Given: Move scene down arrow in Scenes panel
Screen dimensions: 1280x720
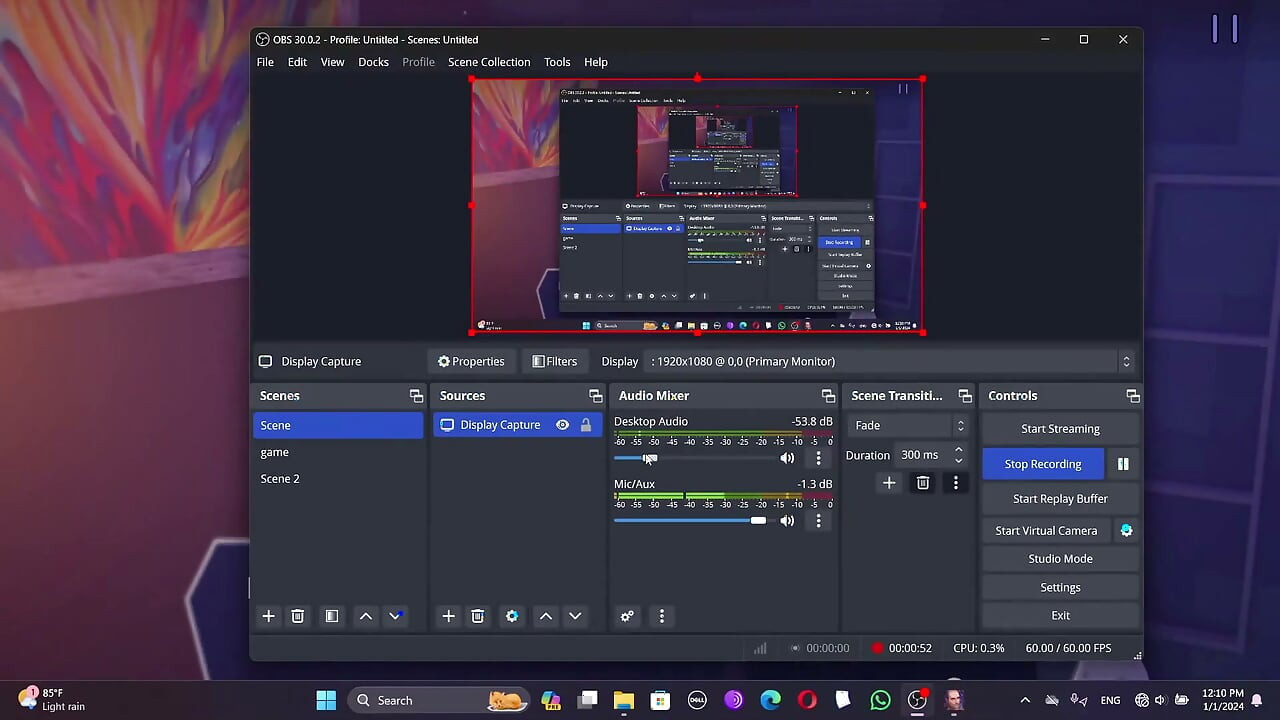Looking at the screenshot, I should [x=395, y=616].
